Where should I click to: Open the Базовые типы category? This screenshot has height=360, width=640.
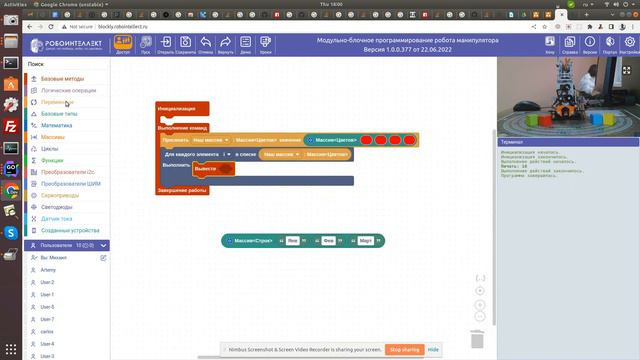[59, 114]
